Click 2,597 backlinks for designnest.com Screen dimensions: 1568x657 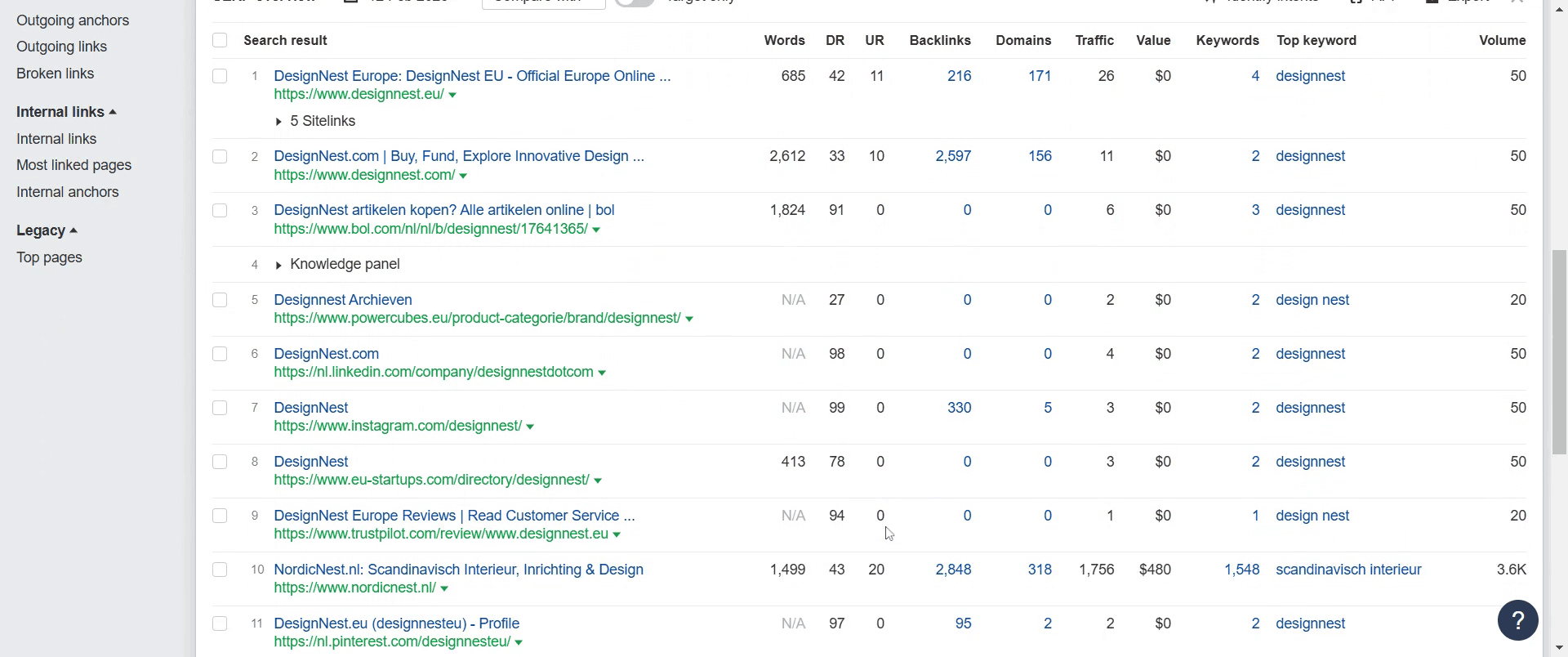[x=954, y=156]
